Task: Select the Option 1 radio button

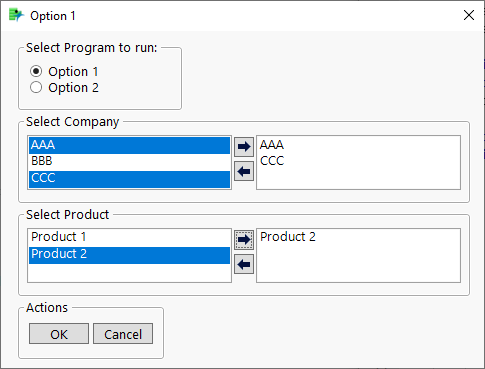Action: pos(36,71)
